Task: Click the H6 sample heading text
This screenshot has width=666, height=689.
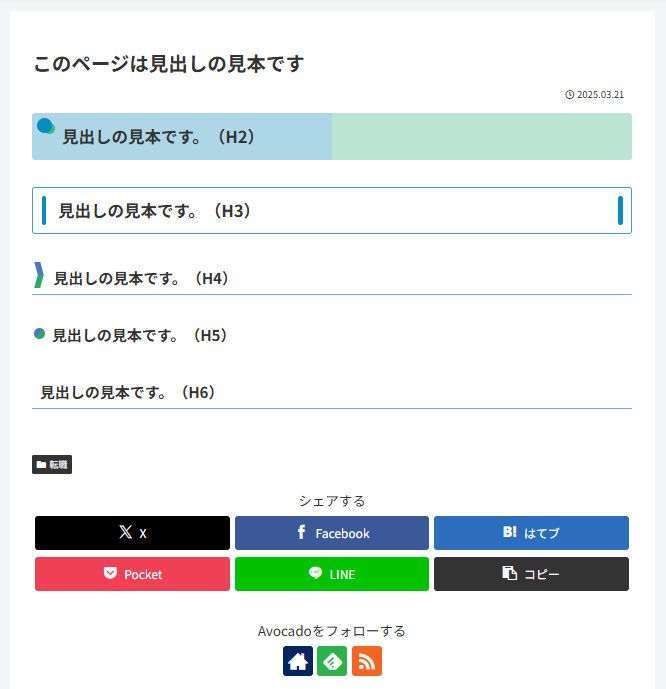Action: click(x=128, y=392)
